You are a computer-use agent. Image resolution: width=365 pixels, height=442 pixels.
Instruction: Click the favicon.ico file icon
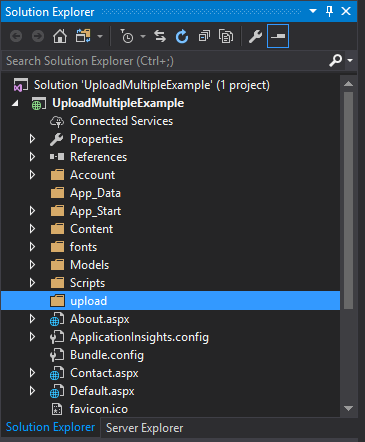click(57, 409)
